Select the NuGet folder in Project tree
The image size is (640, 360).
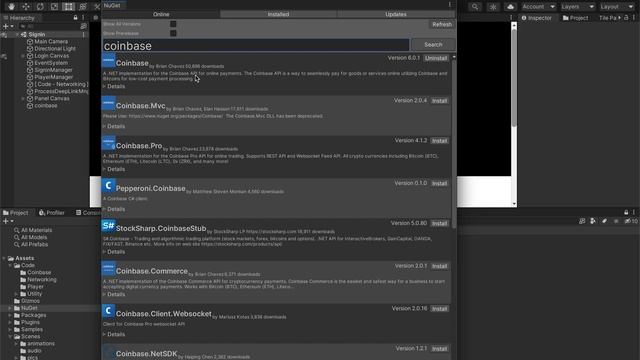29,308
